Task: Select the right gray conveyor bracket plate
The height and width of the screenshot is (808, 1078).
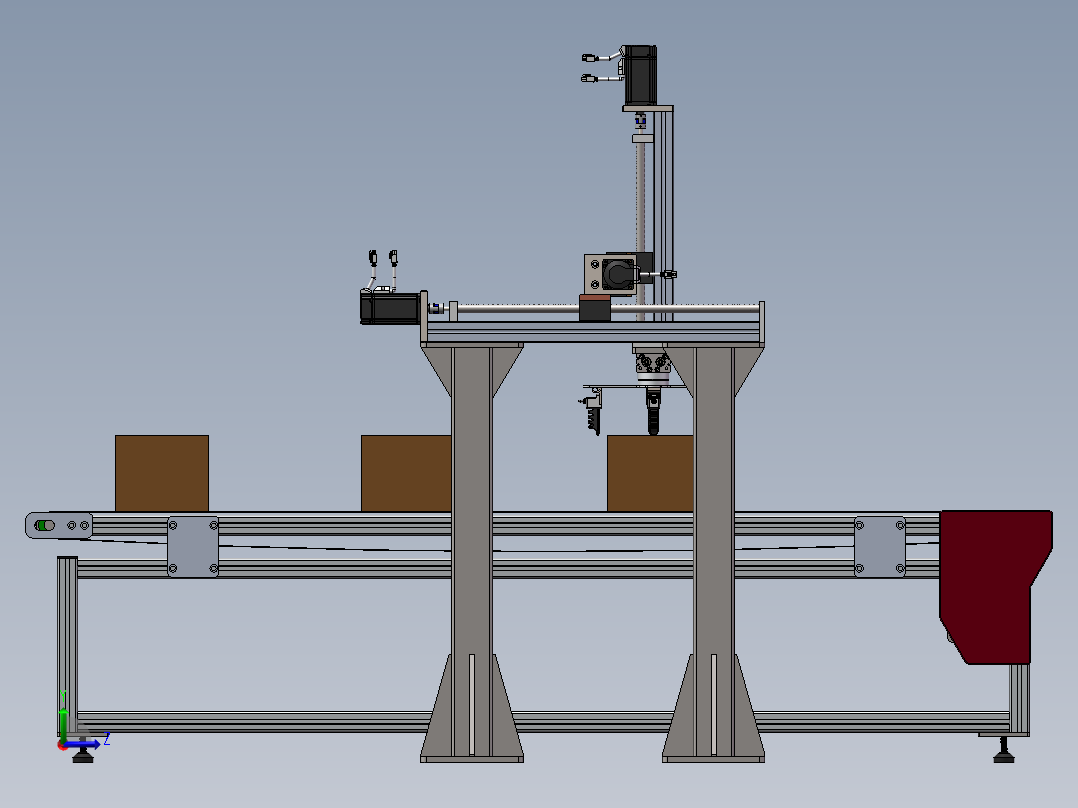Action: pos(880,547)
